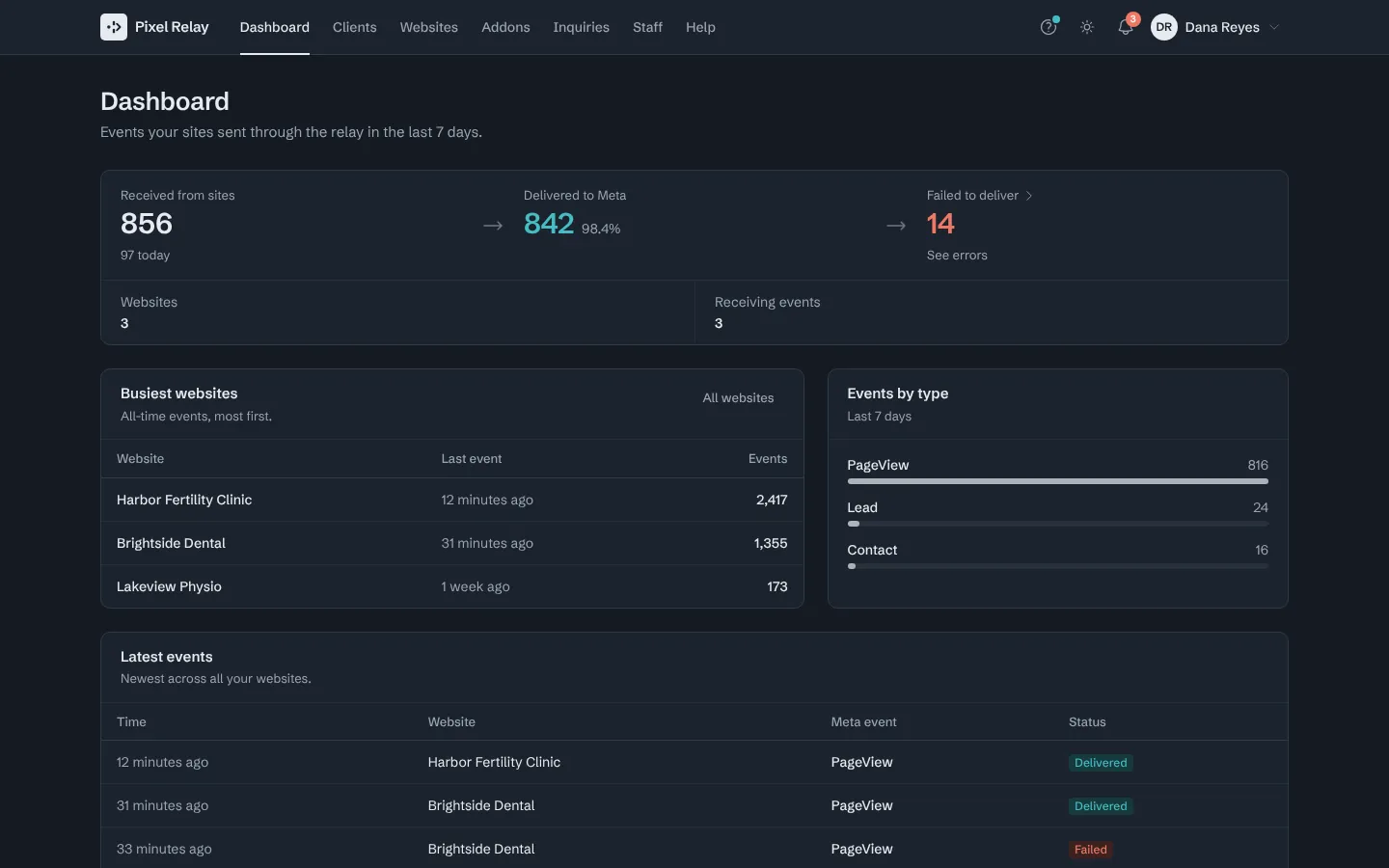The width and height of the screenshot is (1389, 868).
Task: Toggle light theme with sun icon
Action: [x=1087, y=27]
